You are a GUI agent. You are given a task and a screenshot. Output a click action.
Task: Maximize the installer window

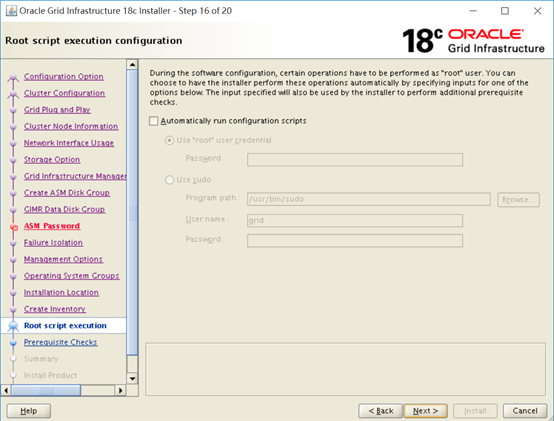click(x=505, y=11)
